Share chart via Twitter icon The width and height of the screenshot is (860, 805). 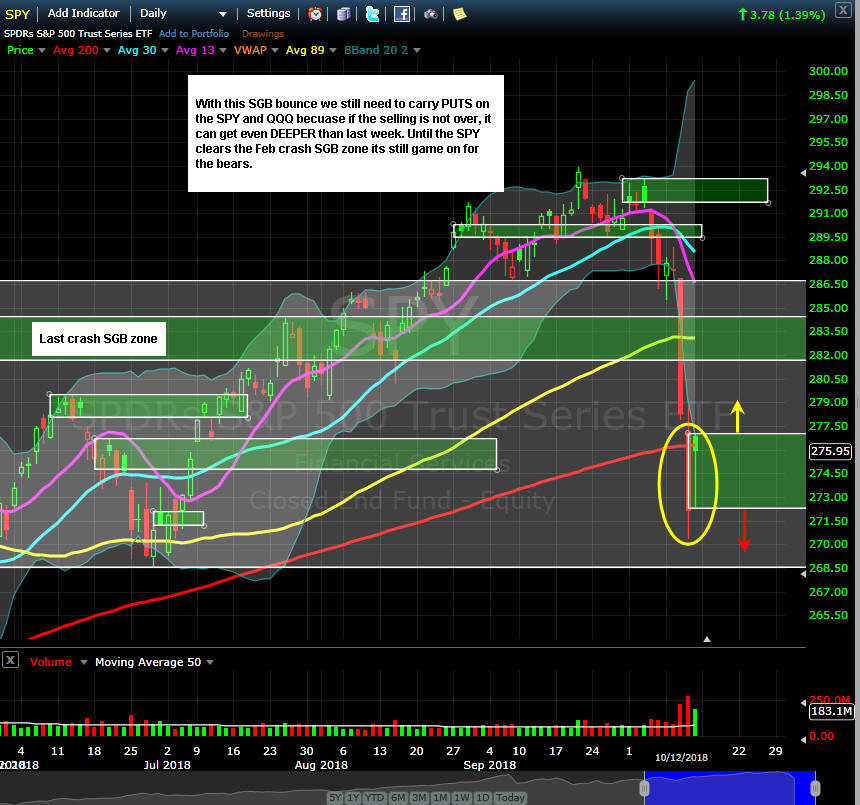[x=372, y=14]
